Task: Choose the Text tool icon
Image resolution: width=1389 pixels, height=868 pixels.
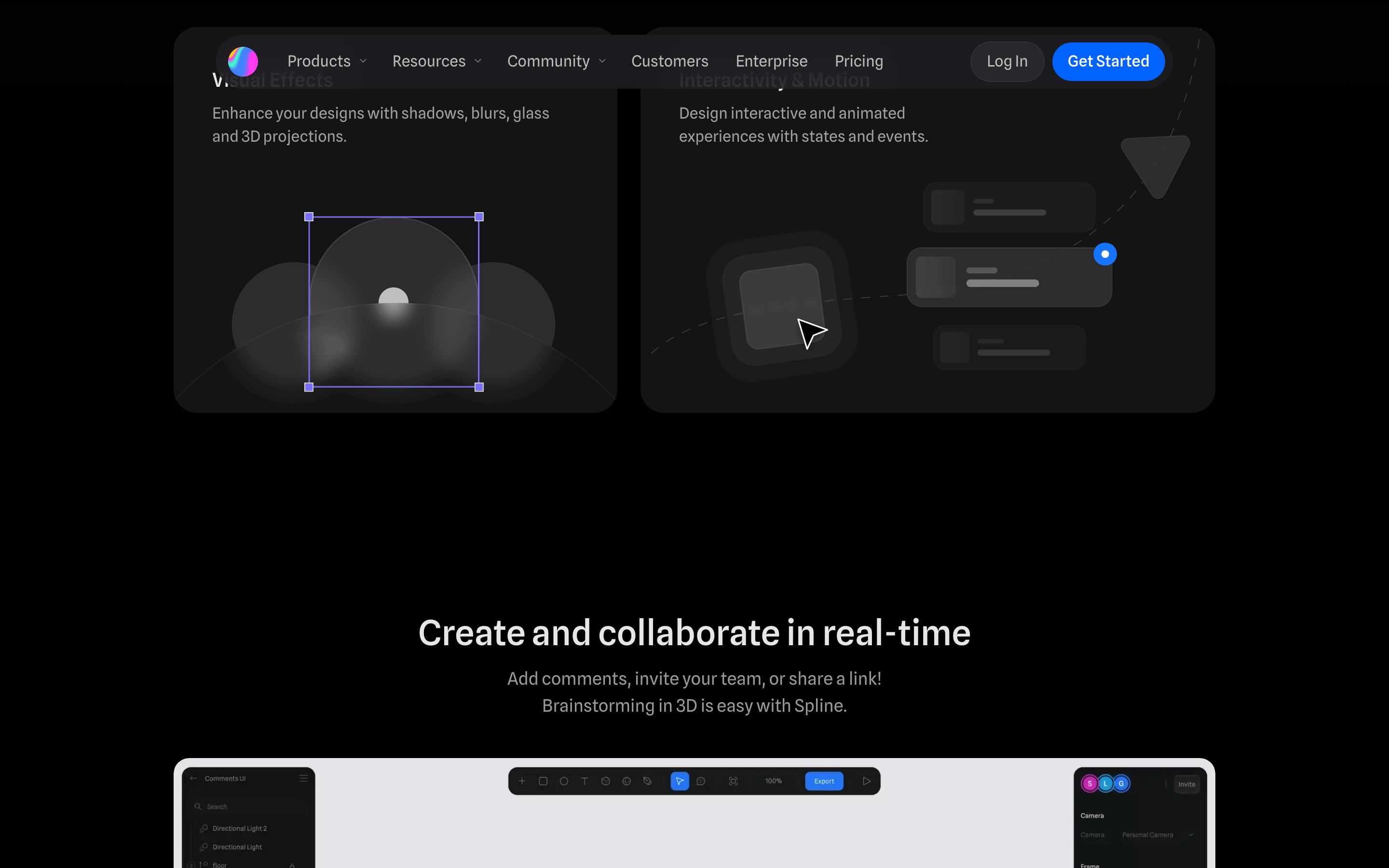Action: click(x=585, y=781)
